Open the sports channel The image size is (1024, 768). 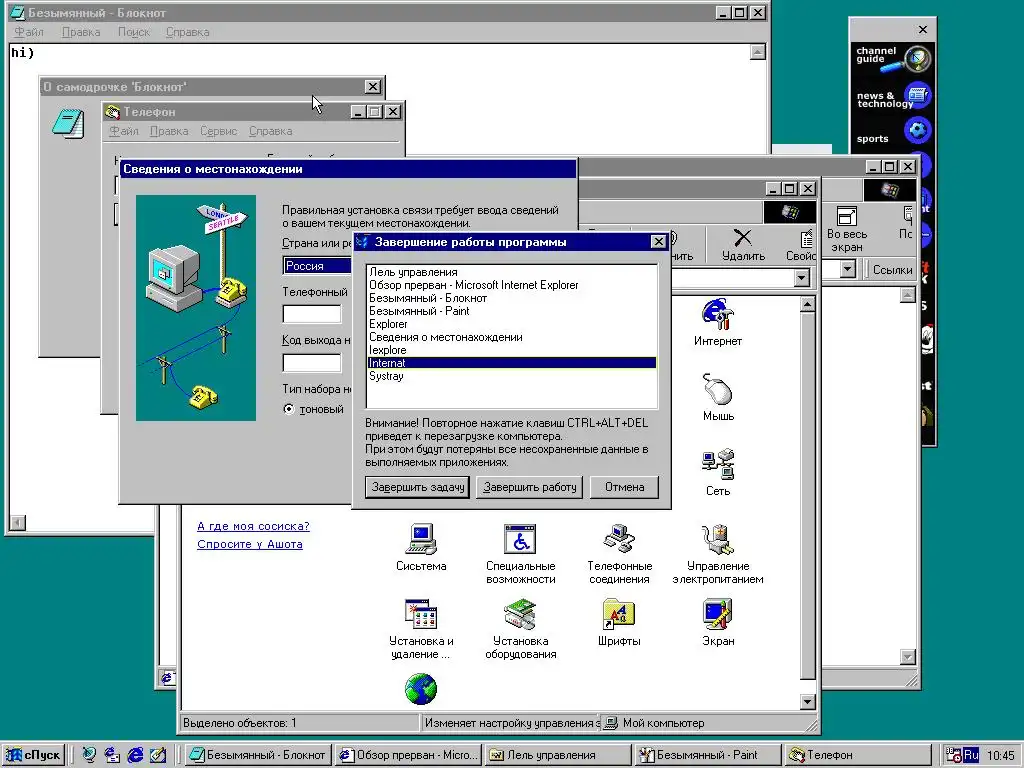point(892,133)
